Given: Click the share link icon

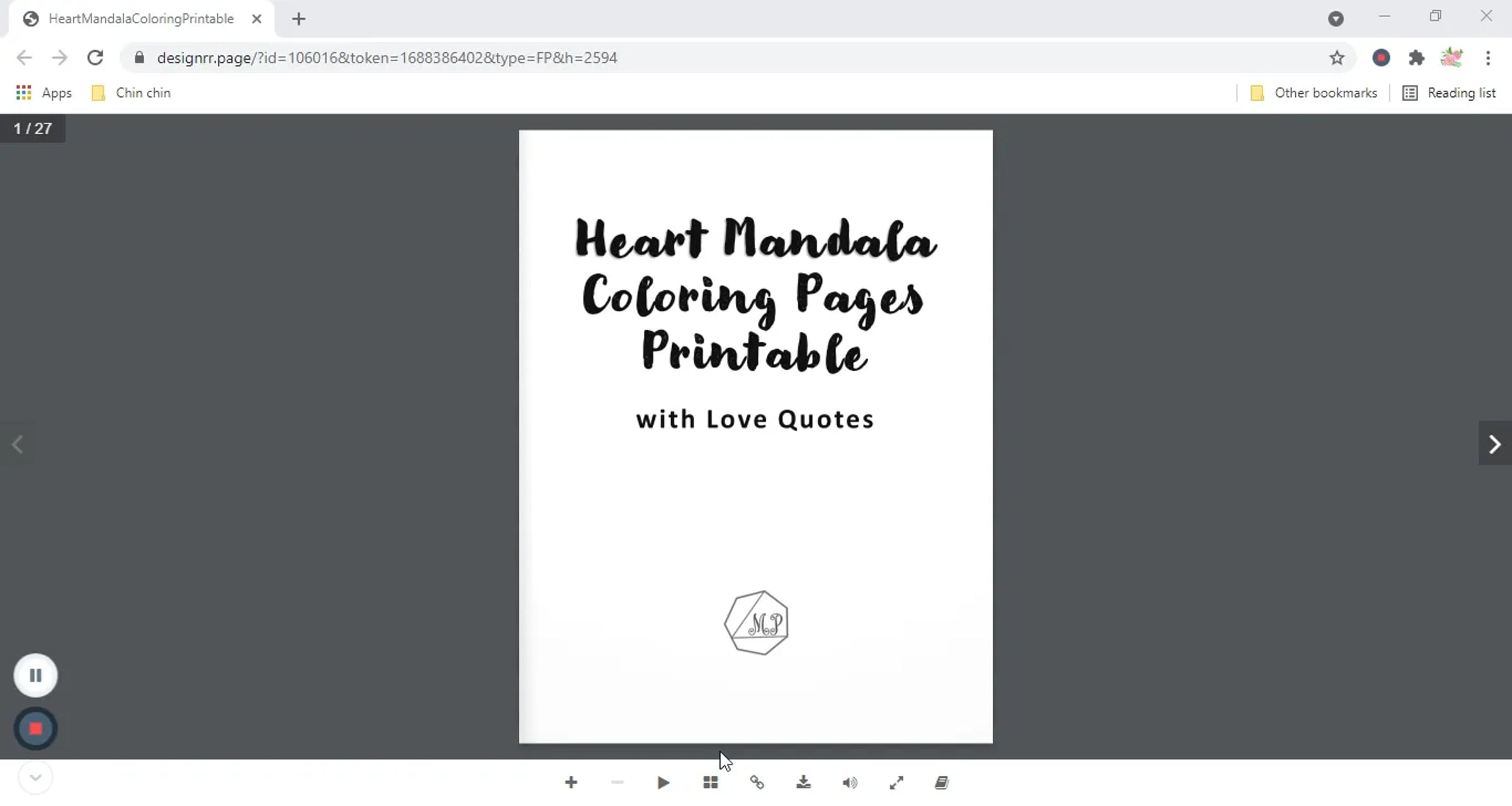Looking at the screenshot, I should pyautogui.click(x=757, y=782).
